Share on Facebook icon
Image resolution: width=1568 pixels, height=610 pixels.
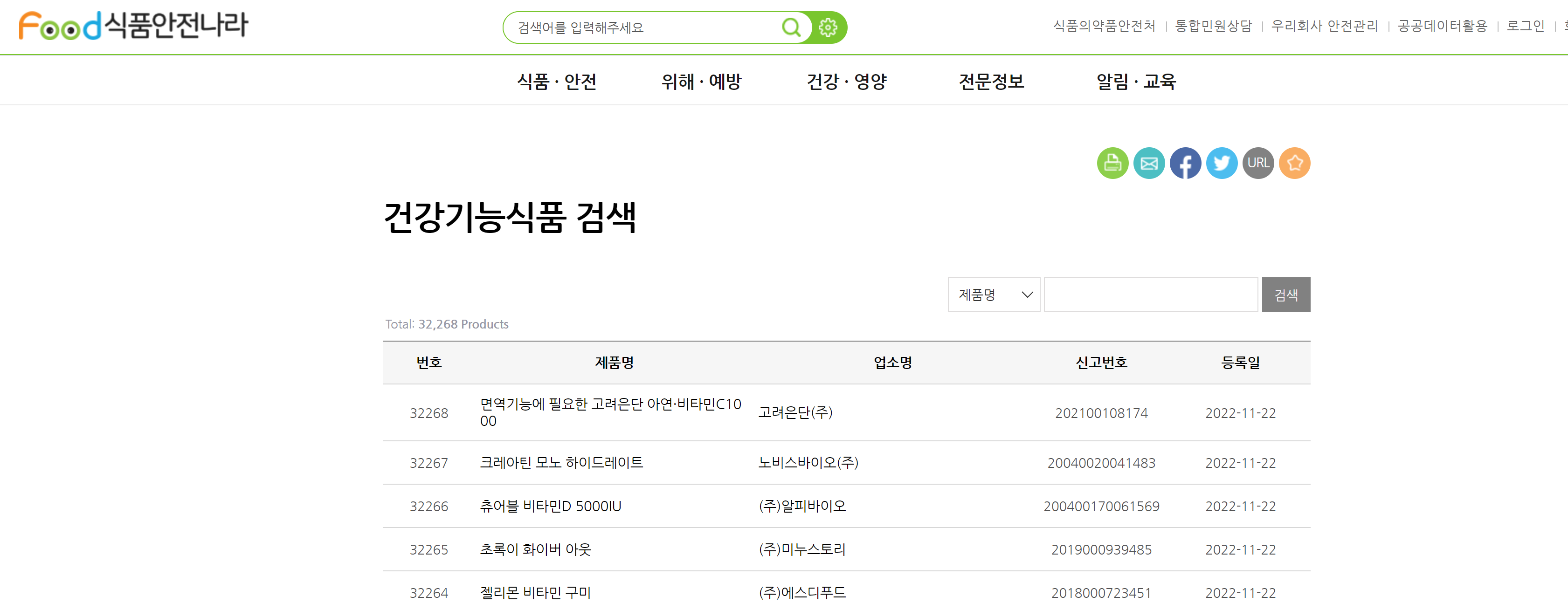click(x=1185, y=163)
